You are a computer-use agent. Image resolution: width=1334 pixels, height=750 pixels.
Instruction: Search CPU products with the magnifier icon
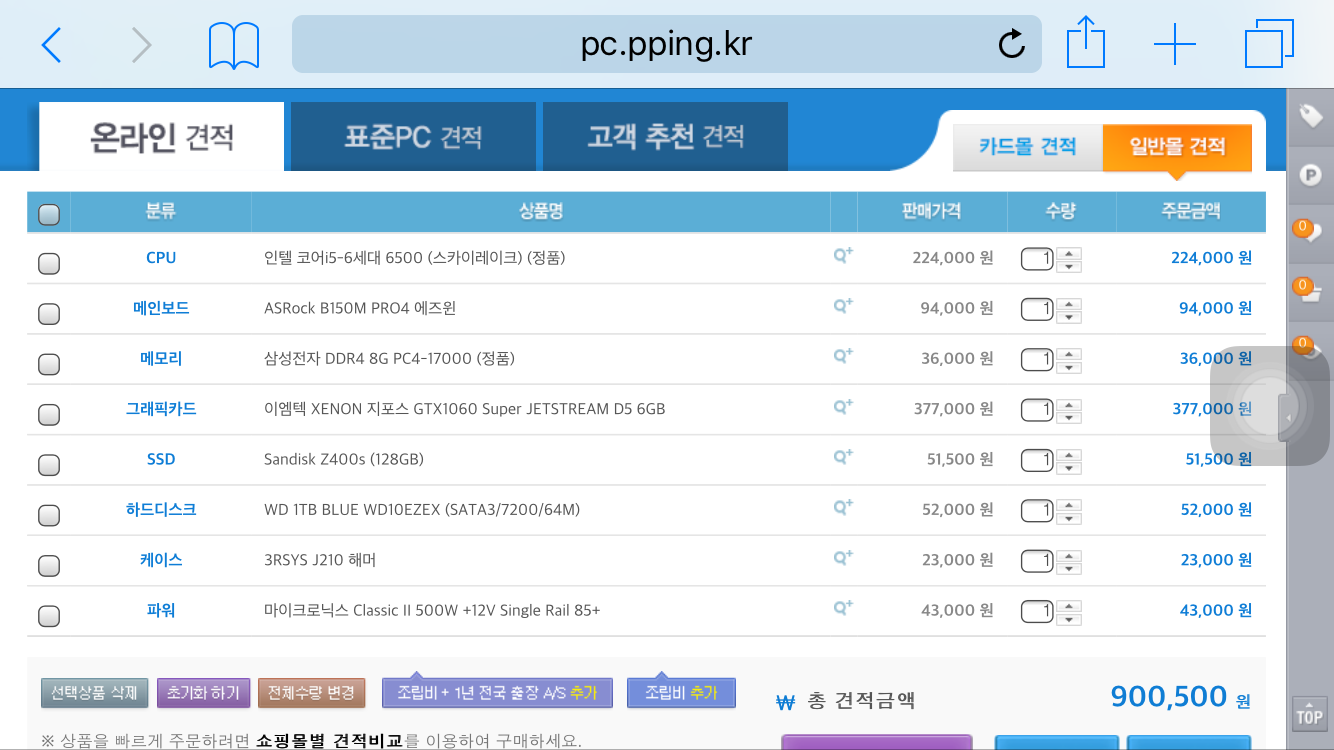tap(843, 256)
